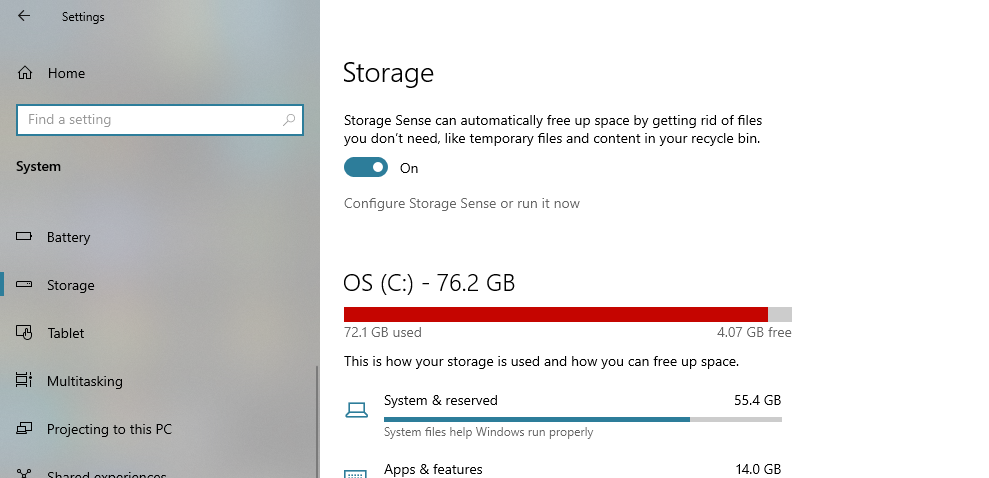Open Configure Storage Sense or run it now
Image resolution: width=989 pixels, height=478 pixels.
tap(462, 203)
